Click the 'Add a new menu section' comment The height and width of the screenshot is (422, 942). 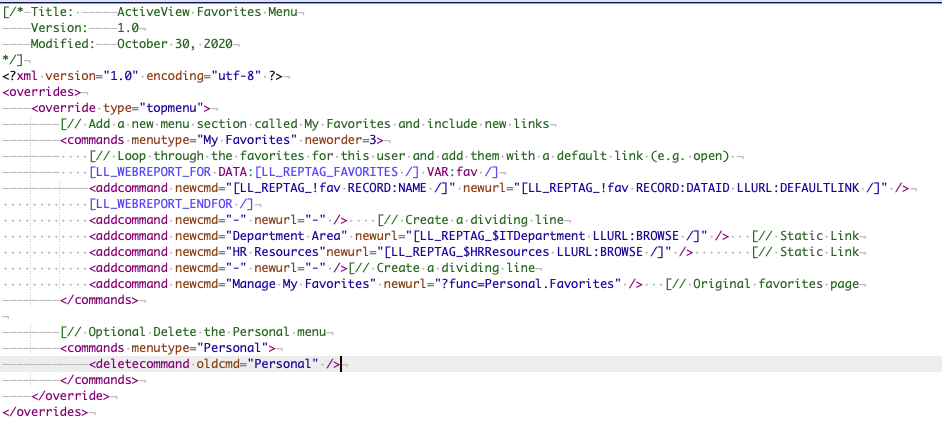coord(305,124)
